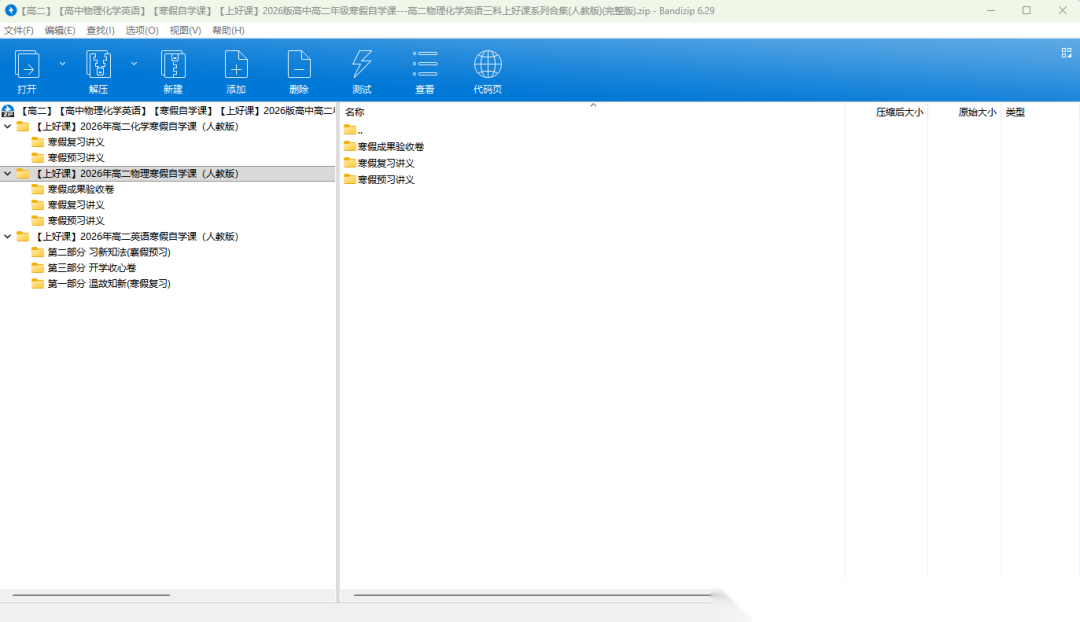Click the left panel horizontal scrollbar

[x=91, y=595]
